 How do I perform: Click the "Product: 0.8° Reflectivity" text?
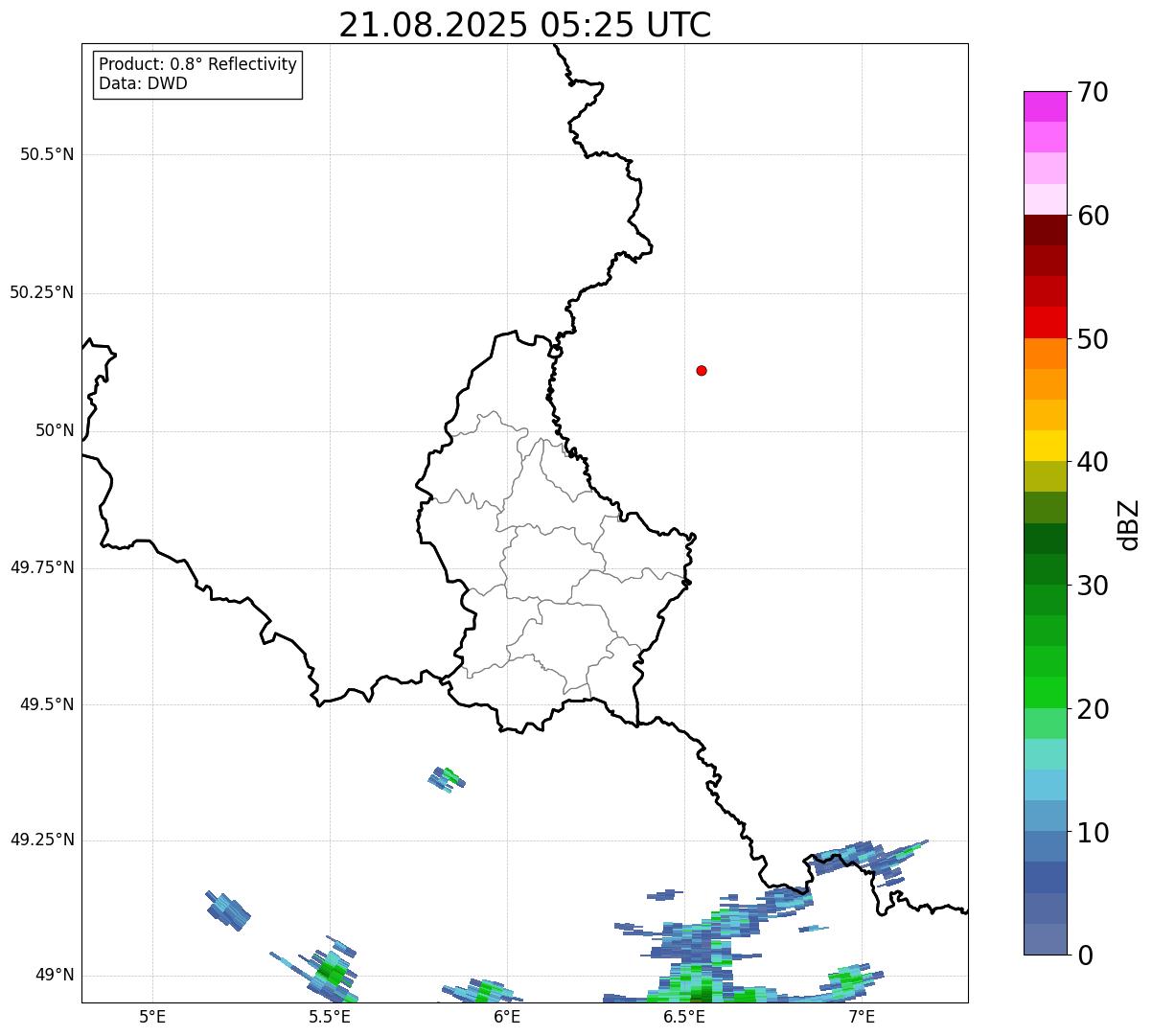198,64
